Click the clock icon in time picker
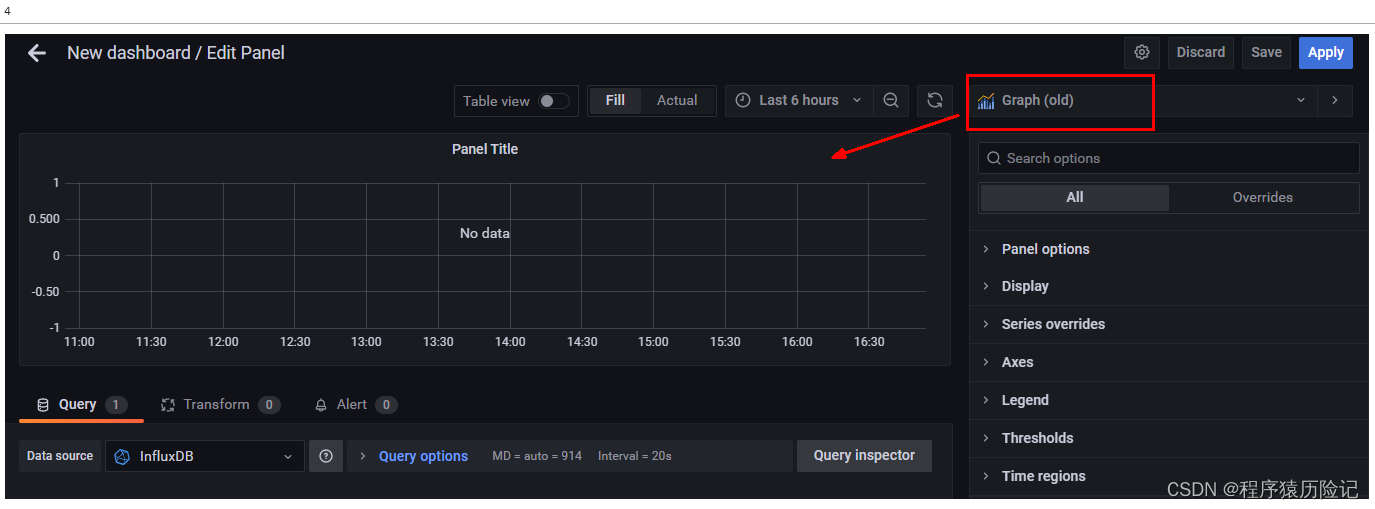This screenshot has height=509, width=1375. point(743,100)
